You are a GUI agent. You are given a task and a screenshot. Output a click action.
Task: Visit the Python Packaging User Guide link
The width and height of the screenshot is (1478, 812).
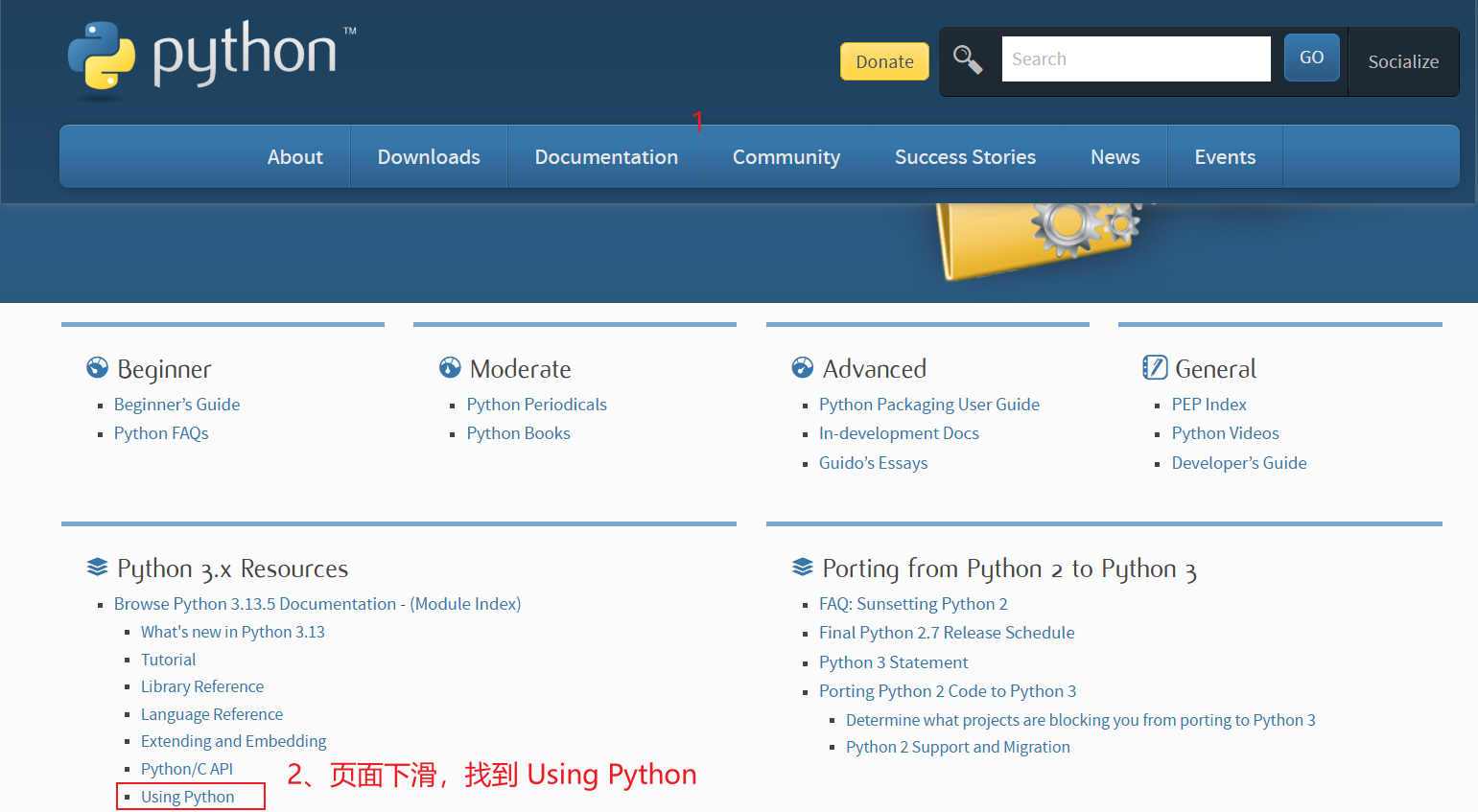pos(928,405)
